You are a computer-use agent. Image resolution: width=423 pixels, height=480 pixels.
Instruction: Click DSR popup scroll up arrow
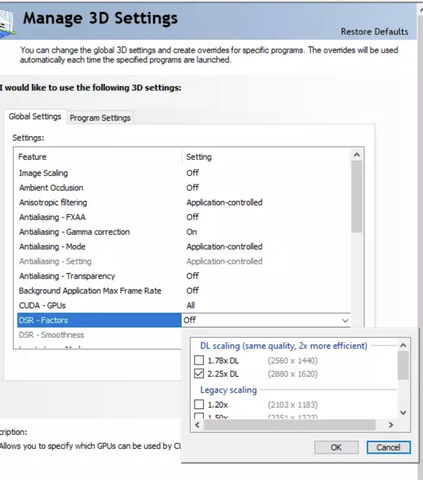click(x=403, y=345)
